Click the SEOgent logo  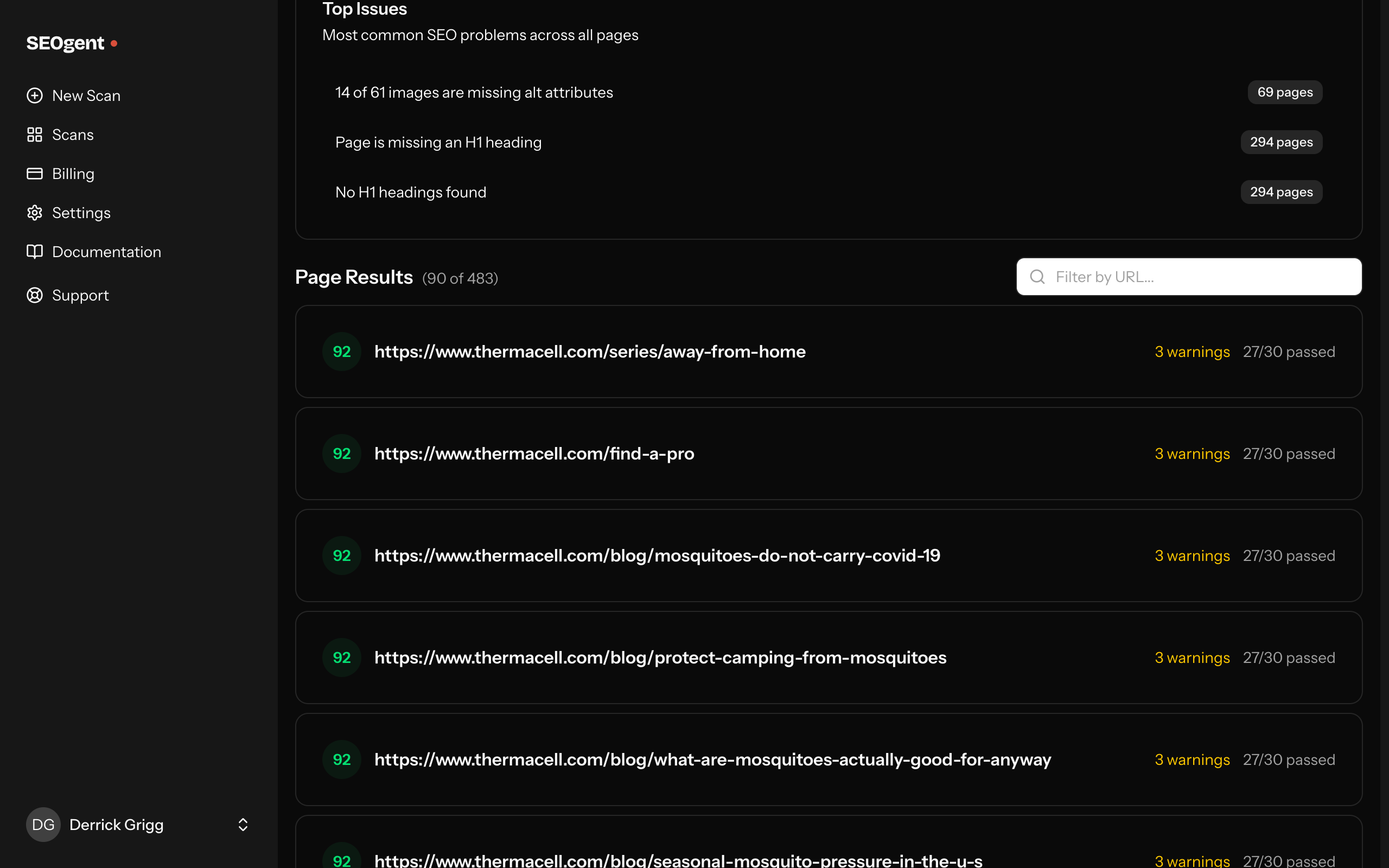[x=64, y=42]
